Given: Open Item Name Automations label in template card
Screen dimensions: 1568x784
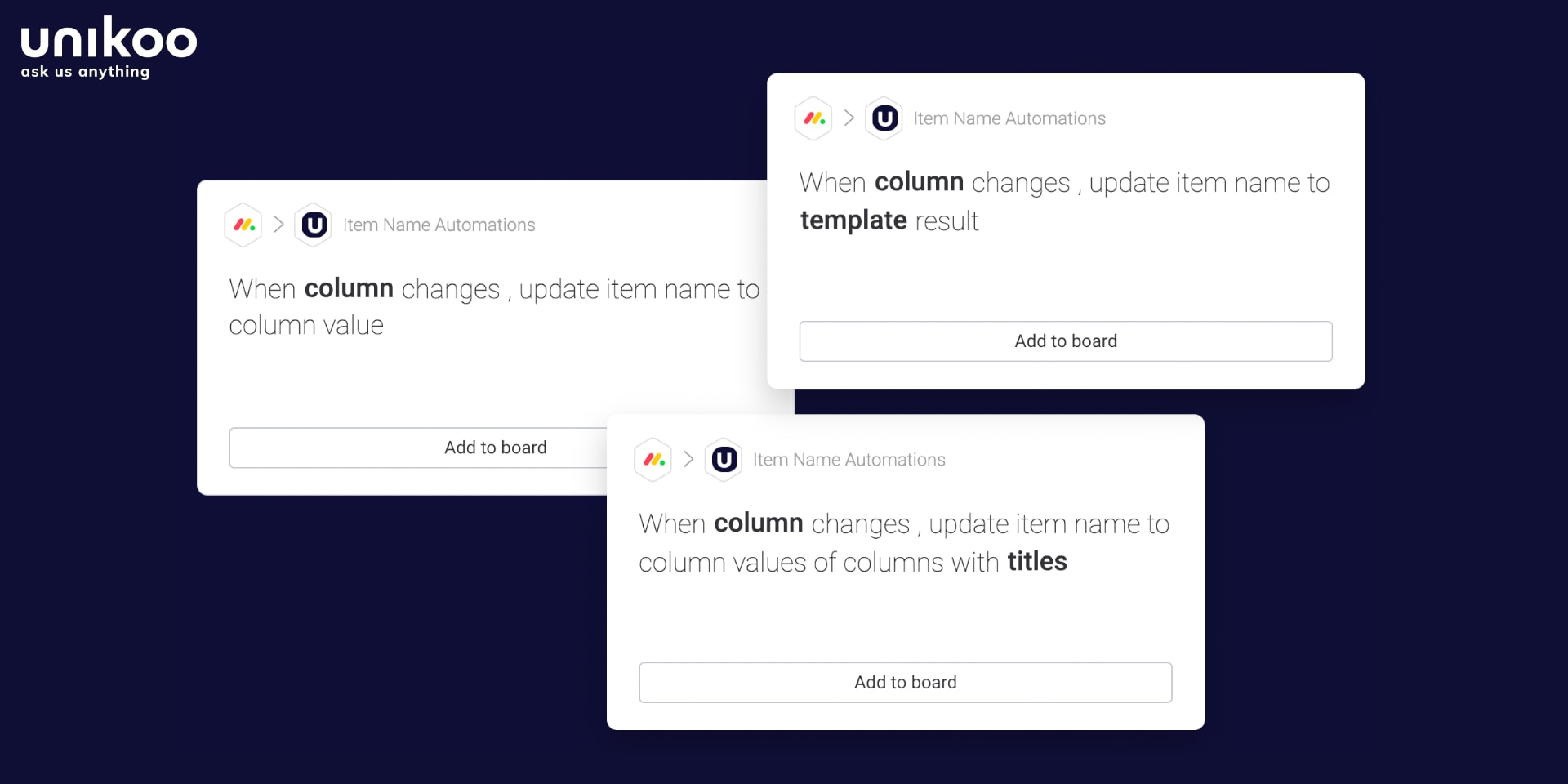Looking at the screenshot, I should pos(1009,118).
